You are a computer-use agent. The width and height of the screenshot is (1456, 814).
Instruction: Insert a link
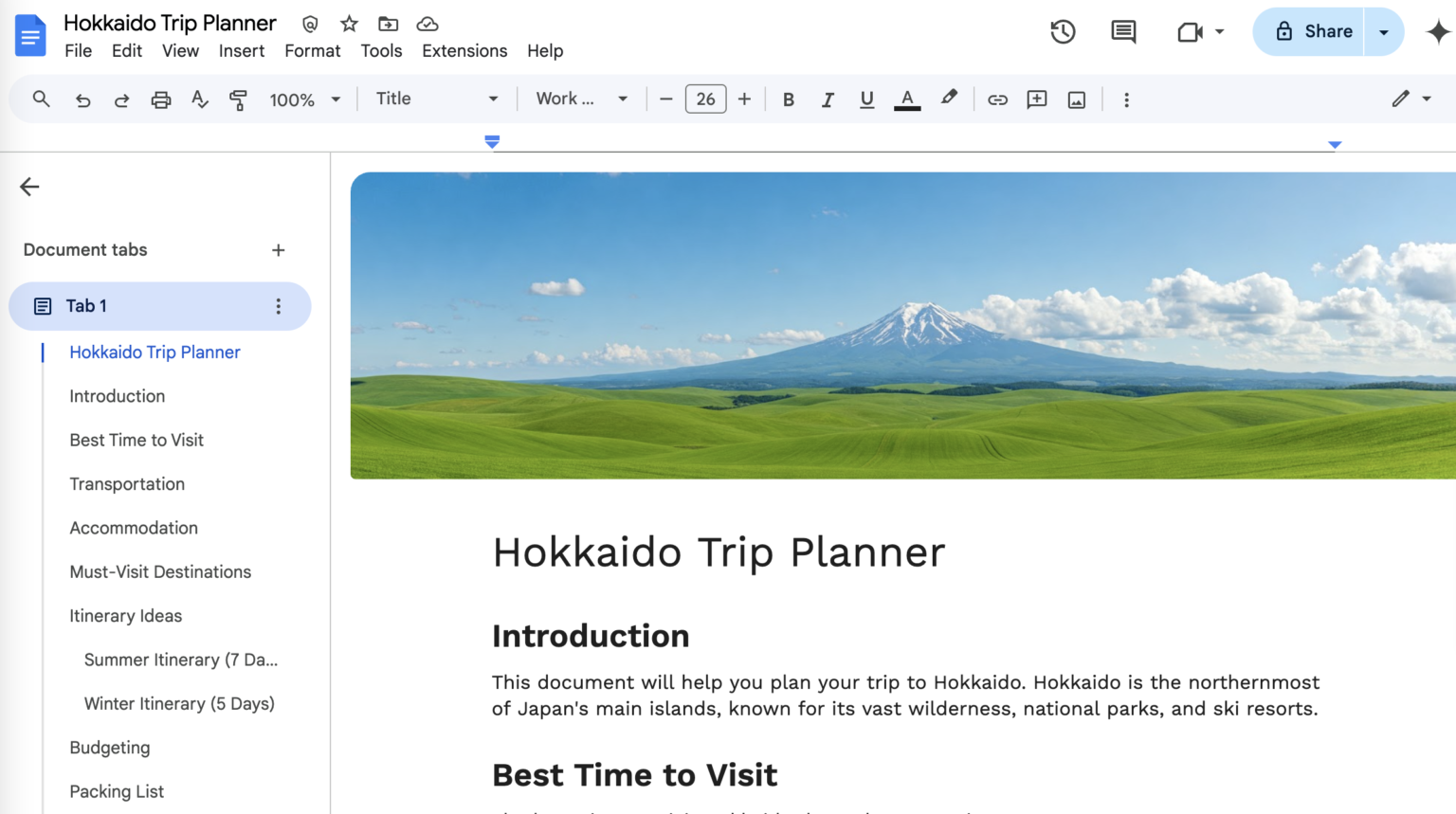(x=997, y=99)
